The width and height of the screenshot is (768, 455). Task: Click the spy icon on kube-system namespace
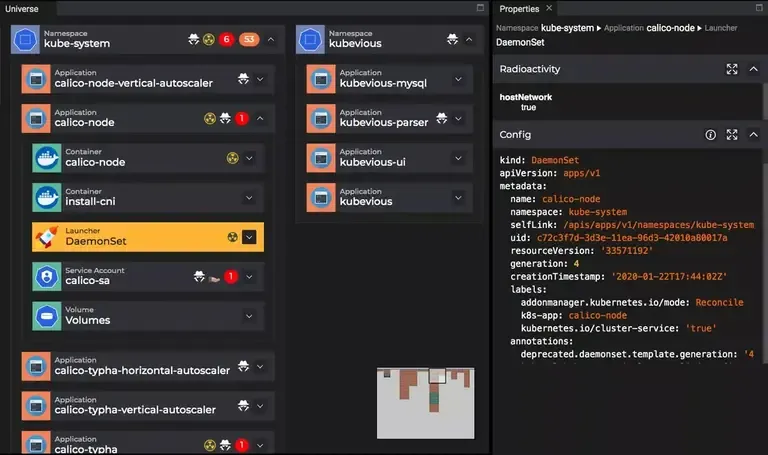(193, 39)
